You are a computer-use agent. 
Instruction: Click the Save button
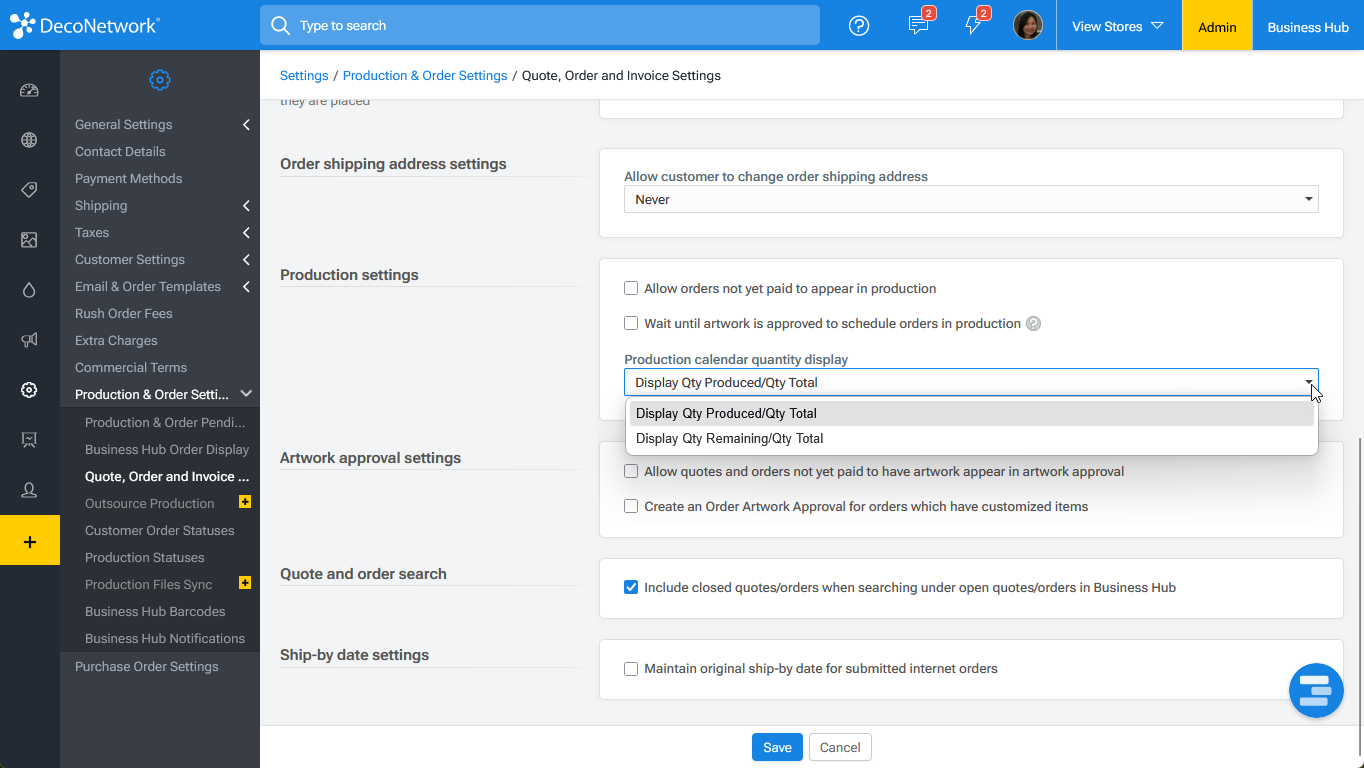click(777, 747)
